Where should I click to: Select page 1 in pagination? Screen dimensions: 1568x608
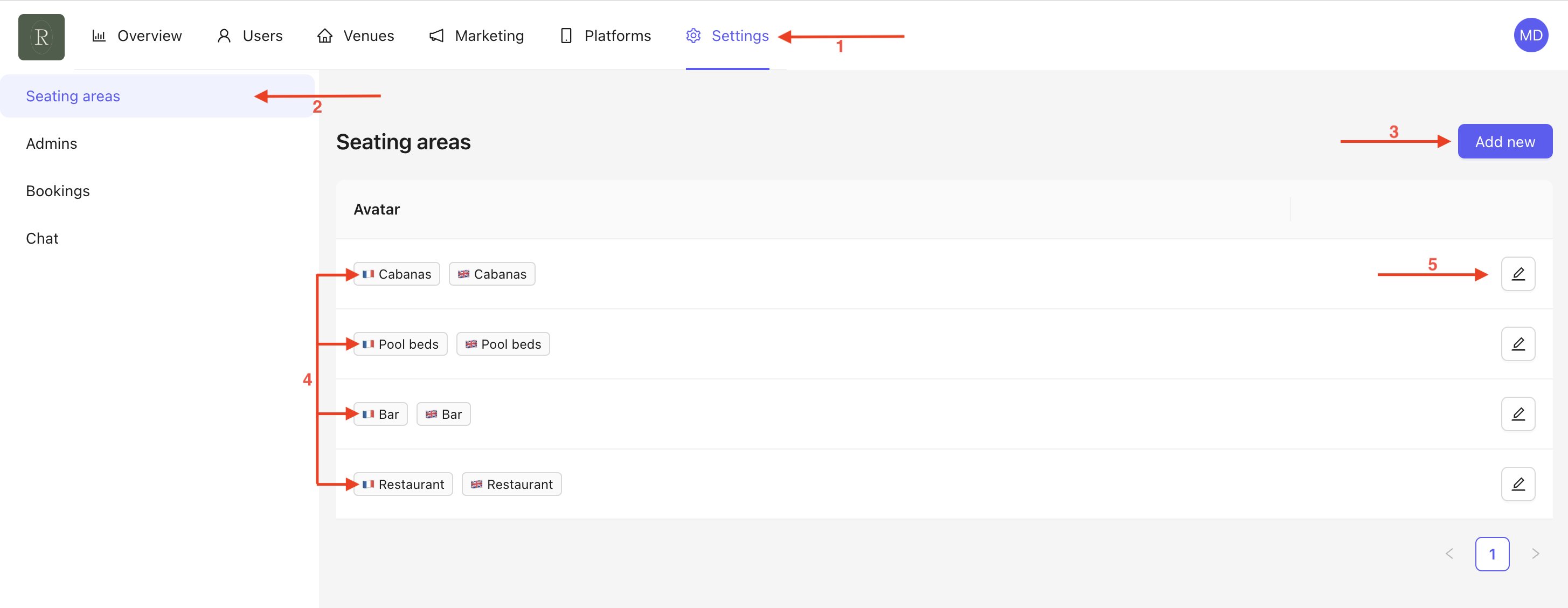[x=1492, y=554]
